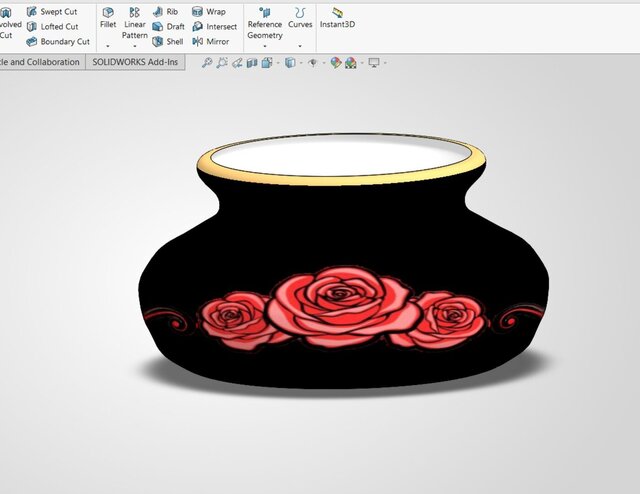640x494 pixels.
Task: Open the Reference Geometry dropdown
Action: tap(265, 46)
